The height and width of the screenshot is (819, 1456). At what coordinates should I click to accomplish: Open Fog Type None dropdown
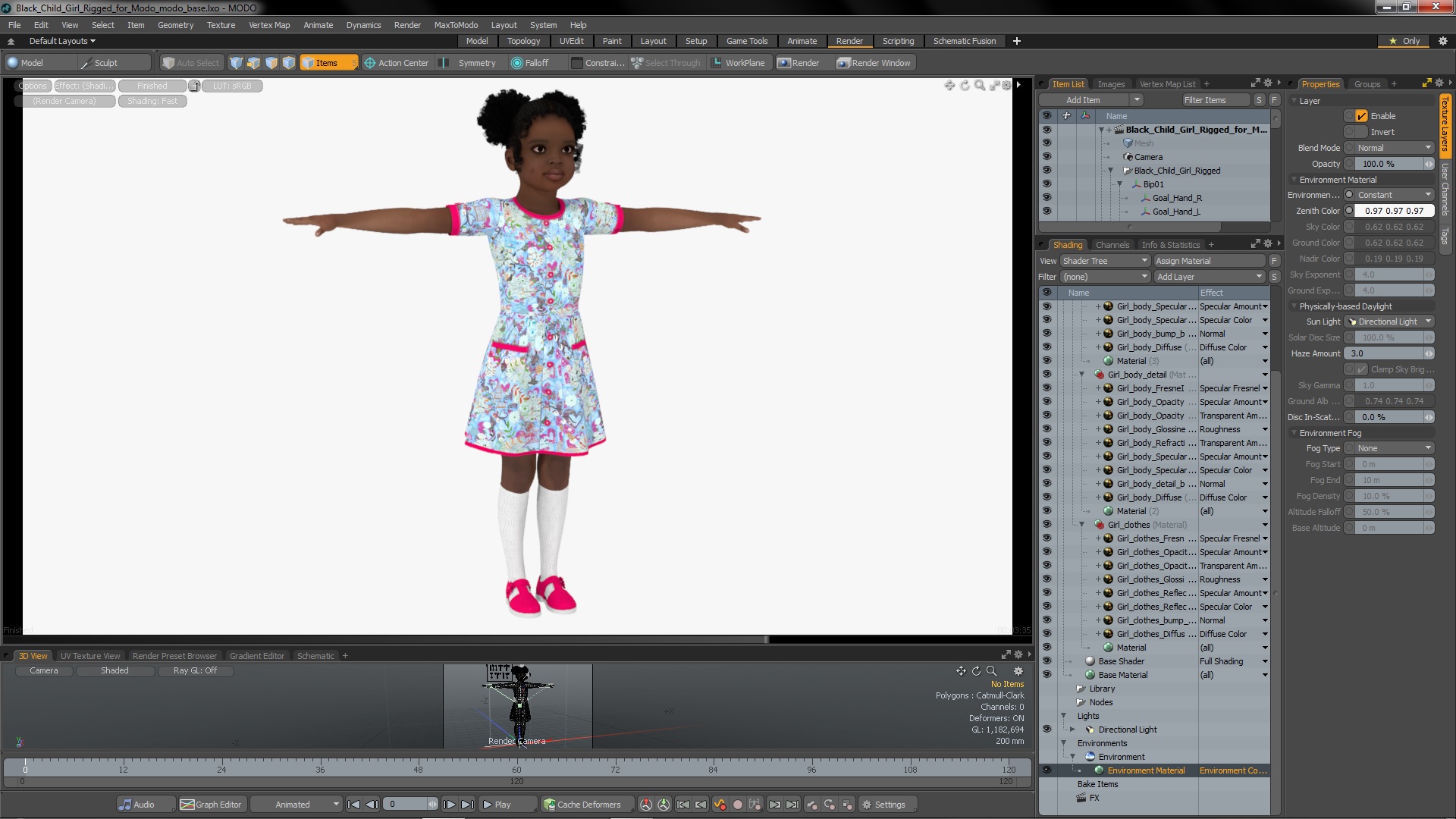[1394, 448]
